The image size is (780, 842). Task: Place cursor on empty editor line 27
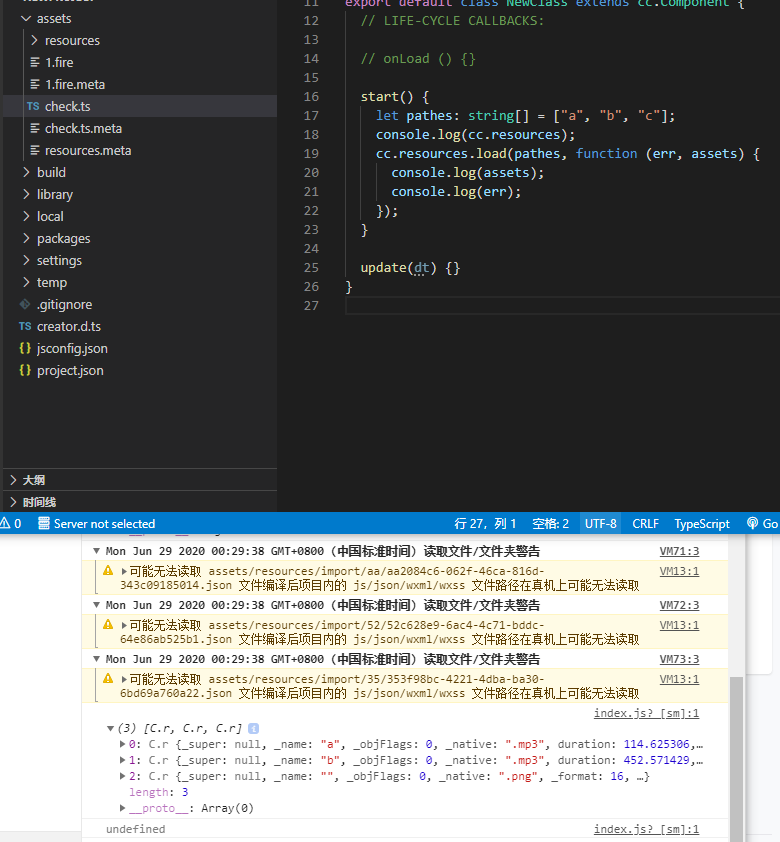coord(563,306)
